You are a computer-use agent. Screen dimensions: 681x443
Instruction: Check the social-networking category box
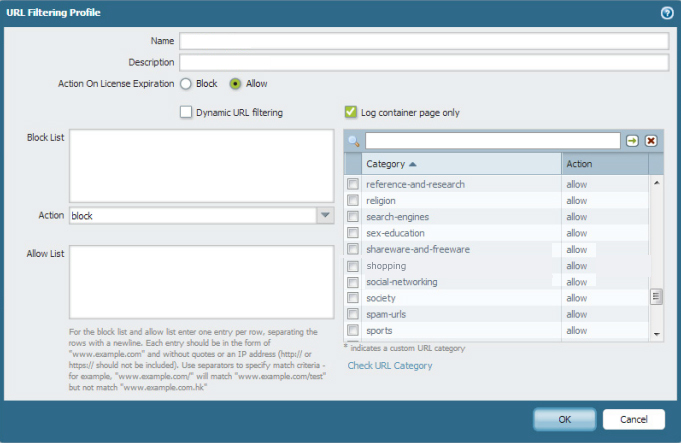[353, 282]
